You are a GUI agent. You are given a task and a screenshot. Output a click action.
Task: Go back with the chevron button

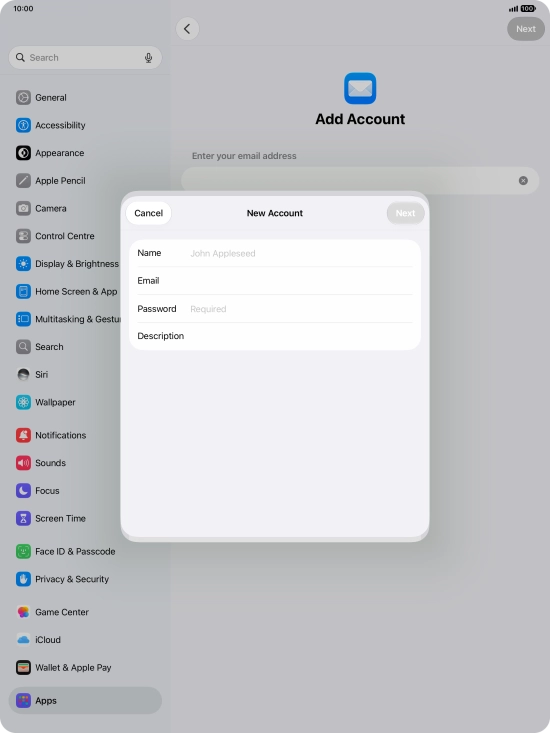click(x=187, y=29)
